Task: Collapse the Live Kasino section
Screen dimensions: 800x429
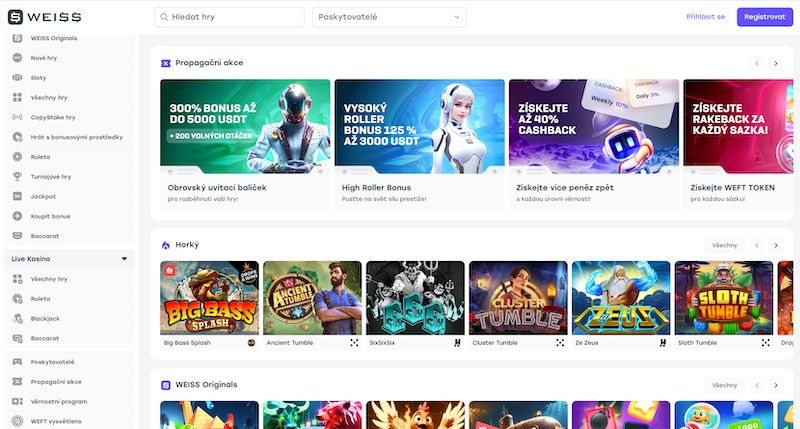Action: (x=124, y=259)
